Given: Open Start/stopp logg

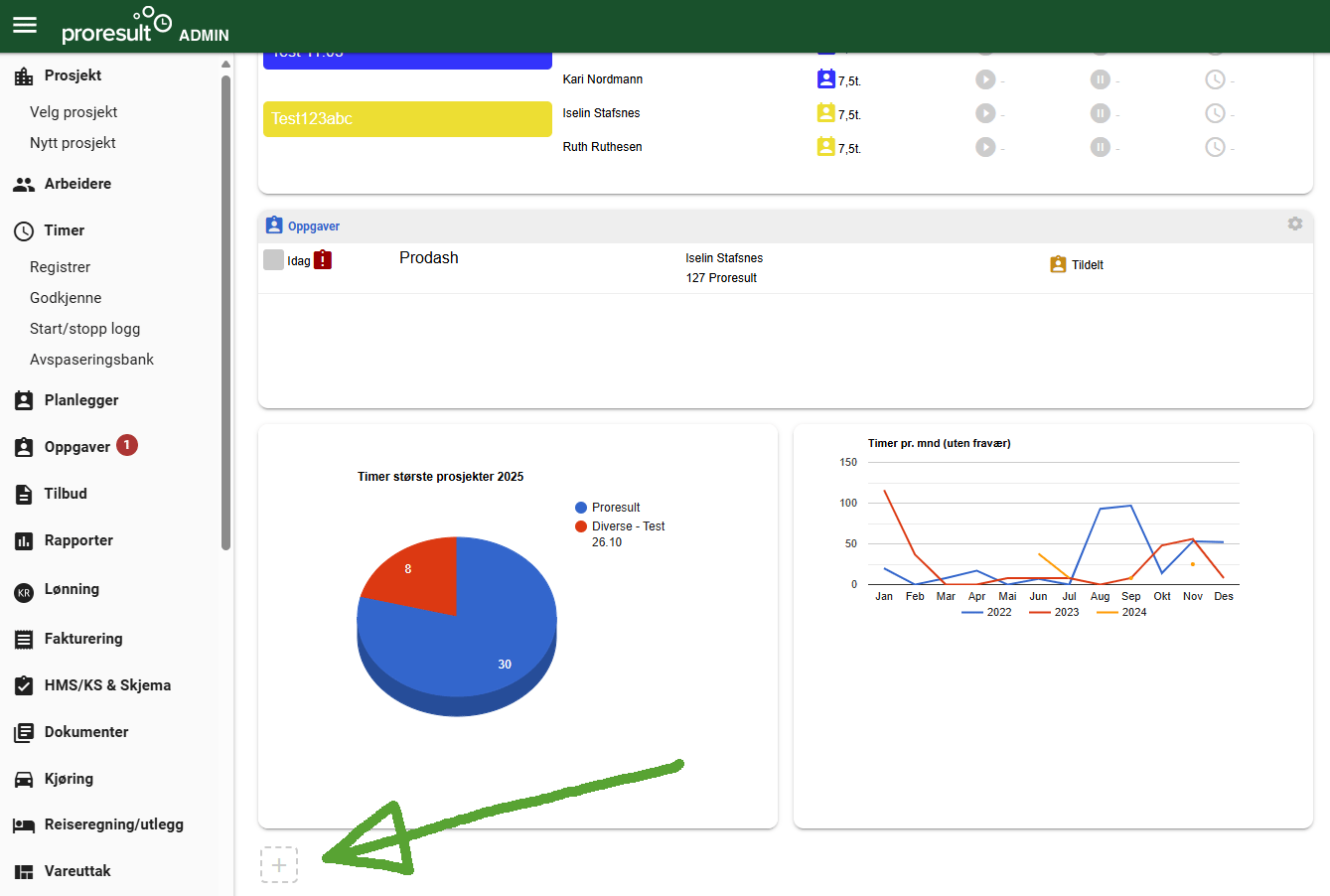Looking at the screenshot, I should click(84, 329).
